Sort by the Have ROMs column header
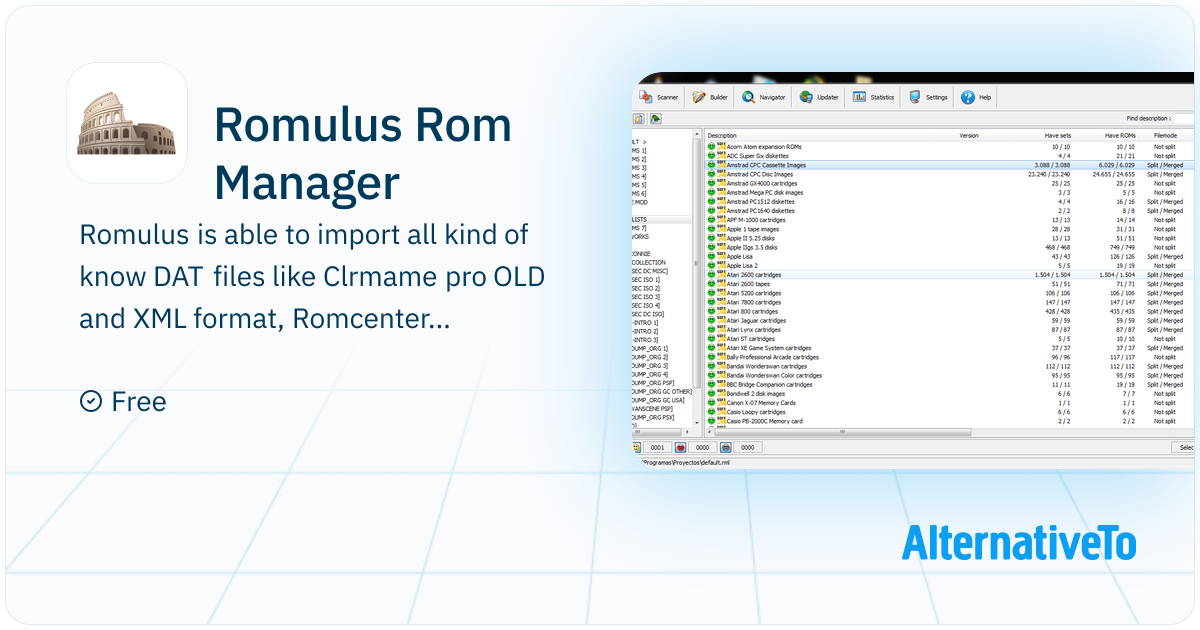1200x630 pixels. click(1108, 135)
